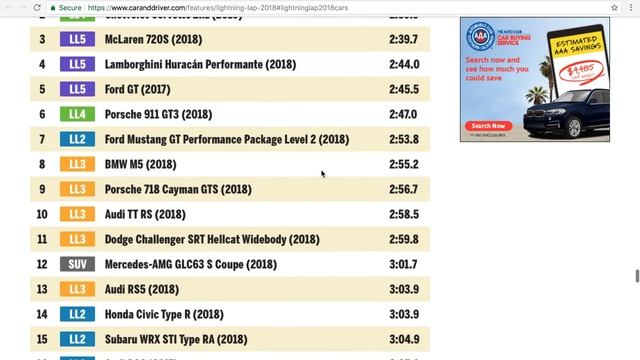Click the LL3 badge beside Porsche 718 Cayman

[77, 189]
